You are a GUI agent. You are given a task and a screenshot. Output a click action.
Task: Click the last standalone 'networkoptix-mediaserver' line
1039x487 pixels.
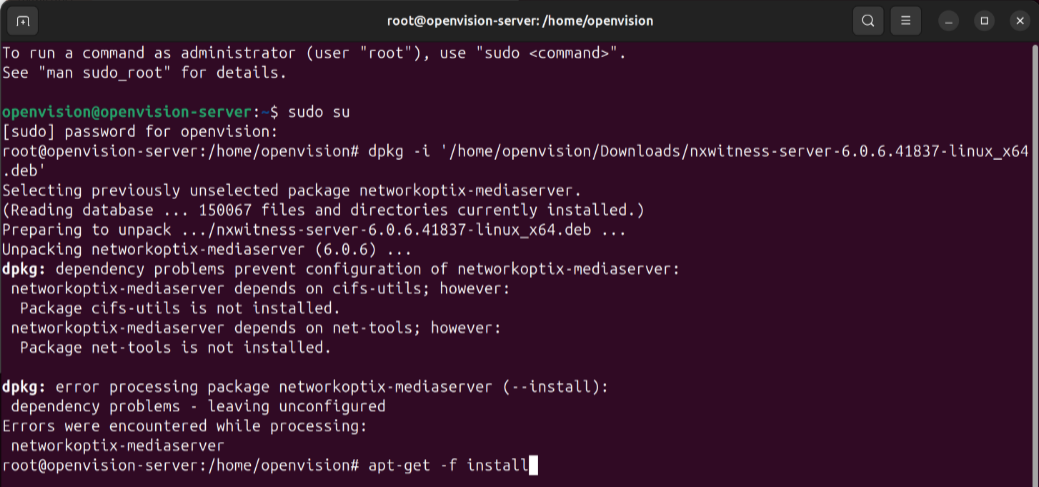tap(117, 446)
